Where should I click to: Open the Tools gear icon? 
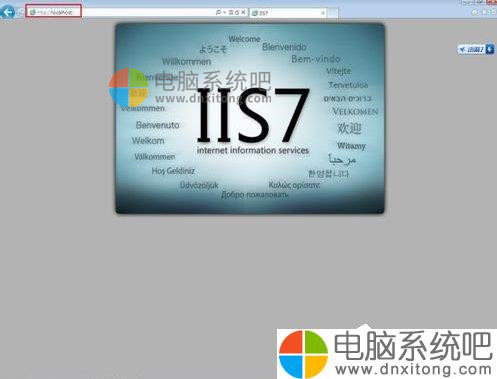click(x=493, y=12)
